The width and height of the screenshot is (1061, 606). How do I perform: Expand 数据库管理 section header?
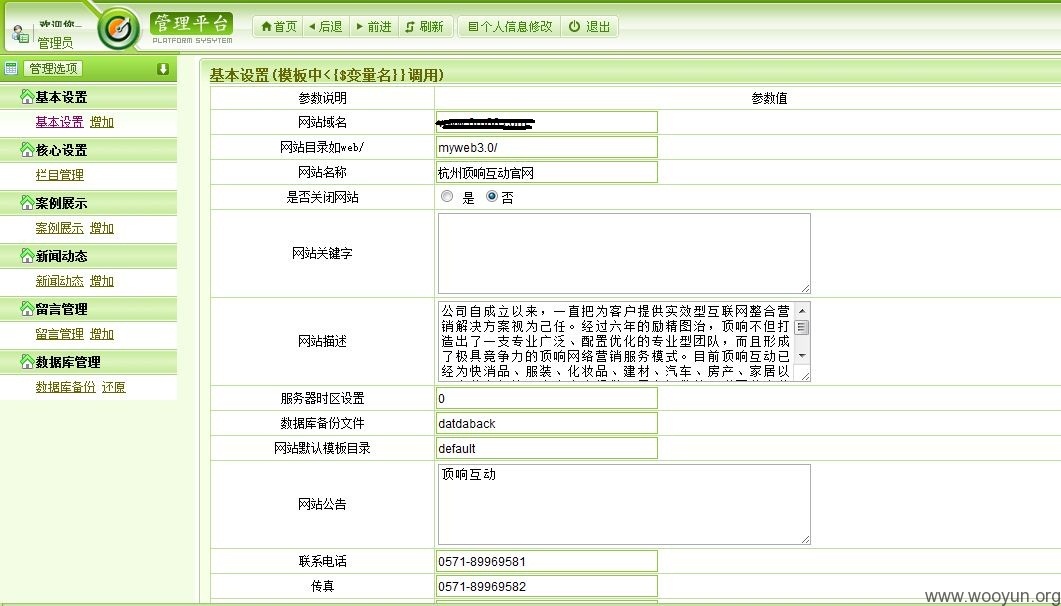click(89, 362)
